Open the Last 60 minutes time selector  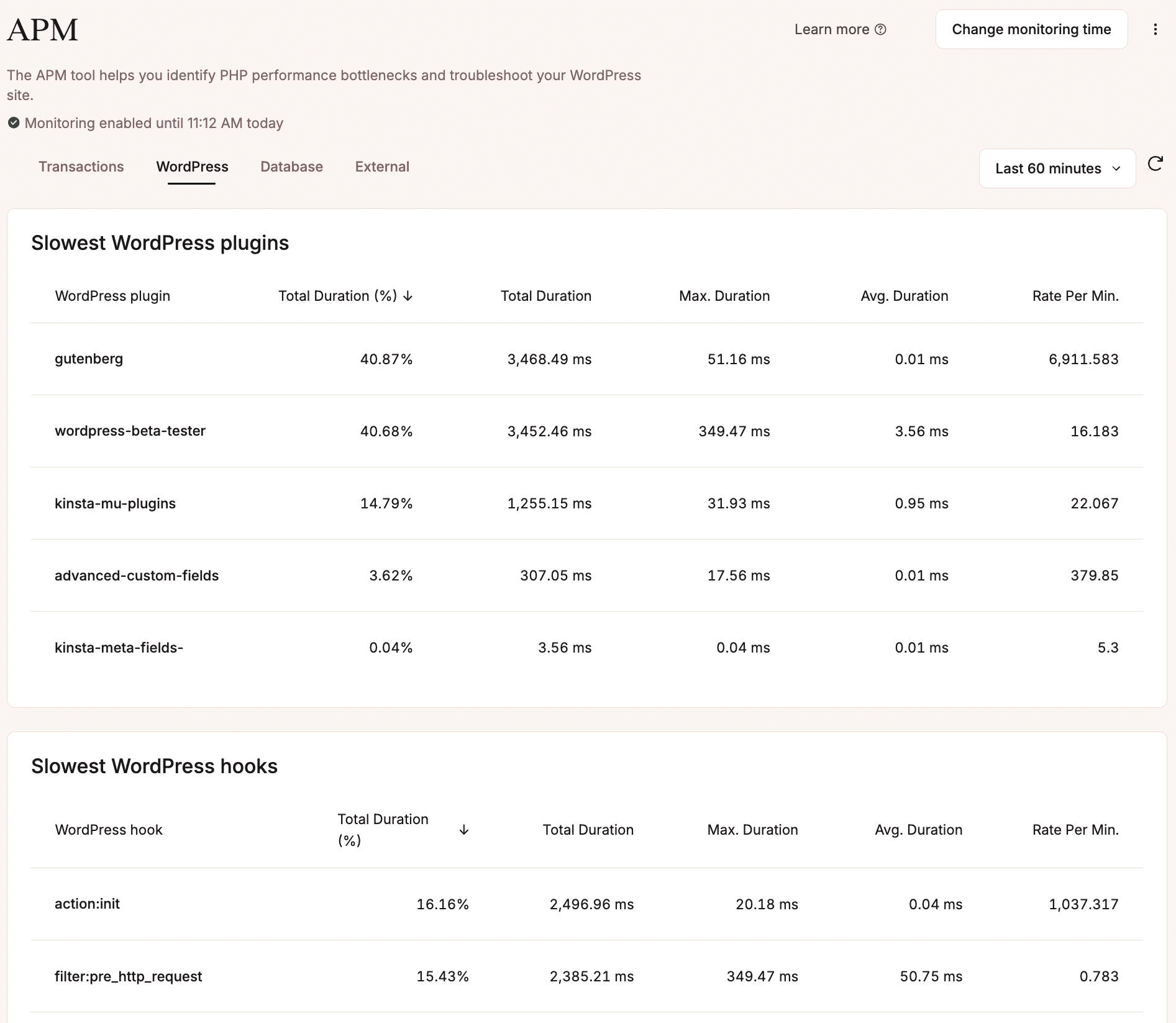tap(1056, 168)
